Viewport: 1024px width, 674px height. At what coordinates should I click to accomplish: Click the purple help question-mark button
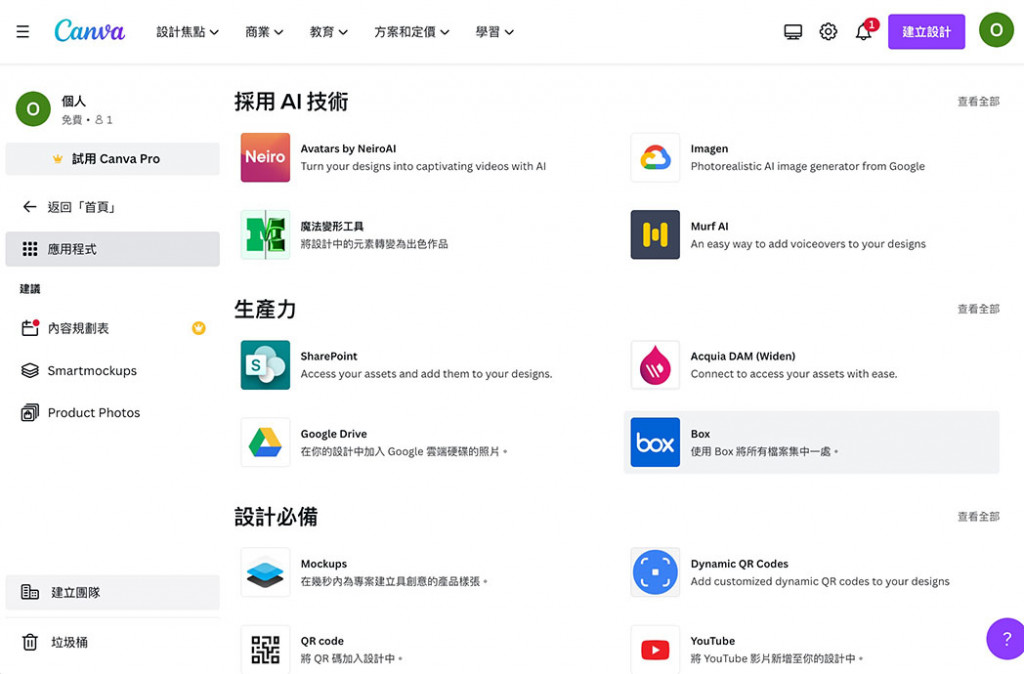[1006, 638]
